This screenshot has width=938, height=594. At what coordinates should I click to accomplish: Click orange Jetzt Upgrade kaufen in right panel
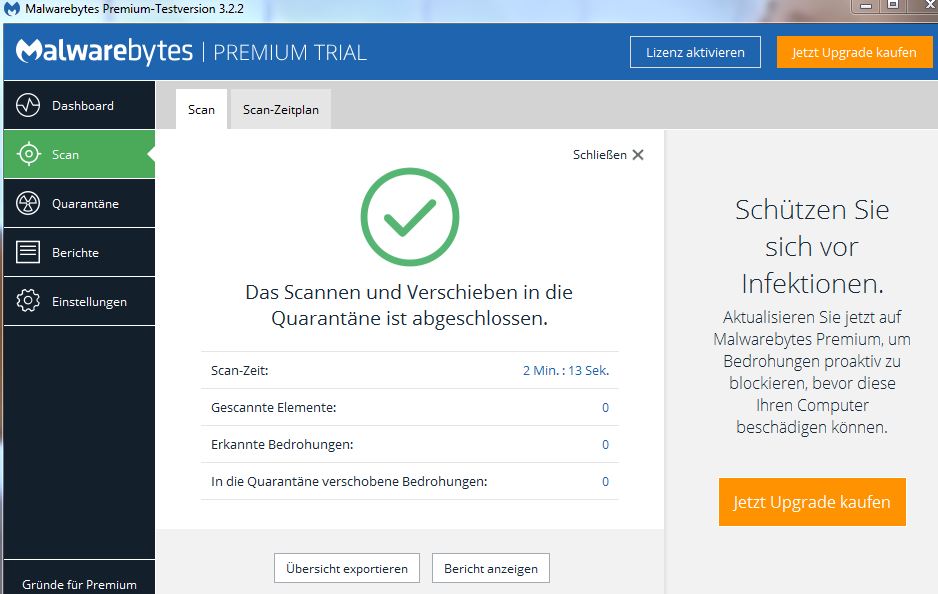pyautogui.click(x=811, y=502)
